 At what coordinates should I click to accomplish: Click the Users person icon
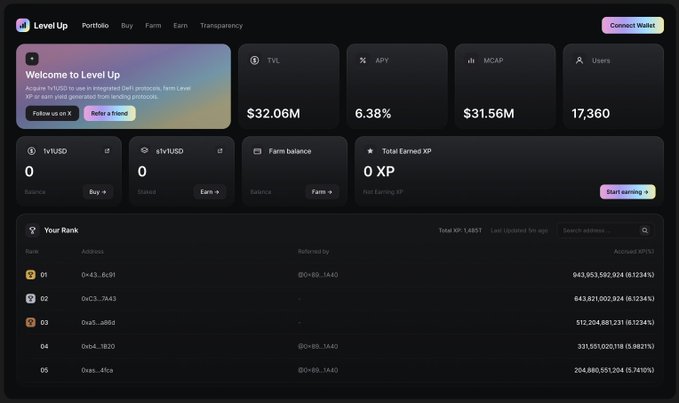[x=579, y=60]
